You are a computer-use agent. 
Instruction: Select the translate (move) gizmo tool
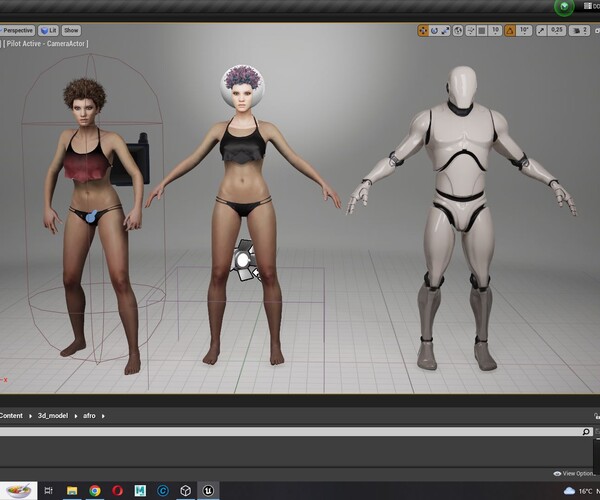coord(423,31)
